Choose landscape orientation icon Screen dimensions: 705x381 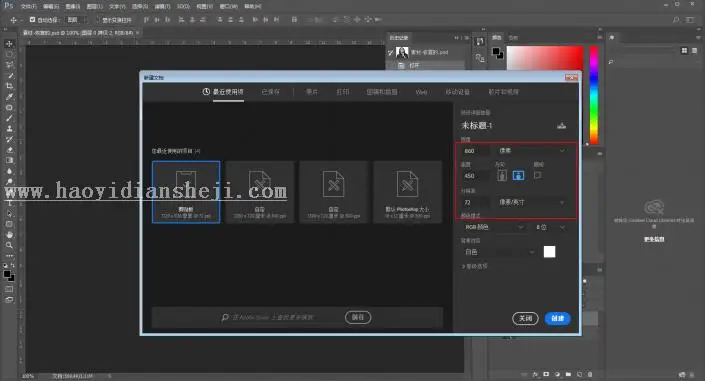518,175
